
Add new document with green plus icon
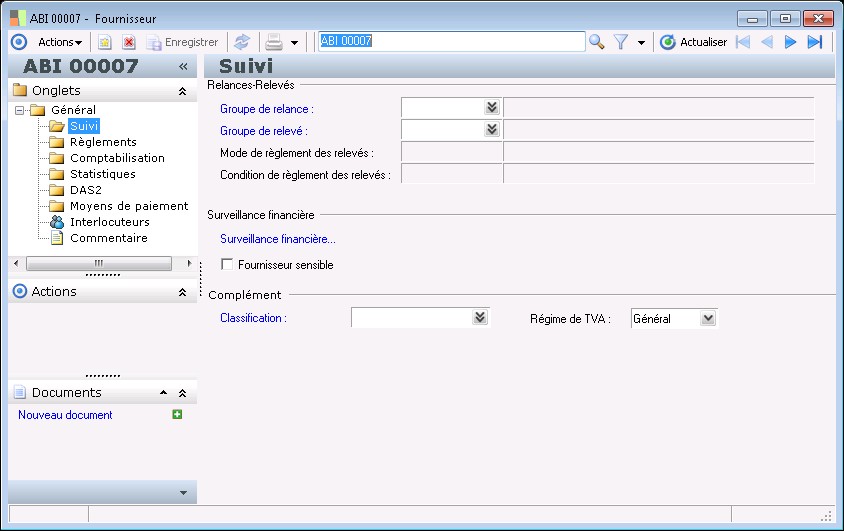point(177,415)
